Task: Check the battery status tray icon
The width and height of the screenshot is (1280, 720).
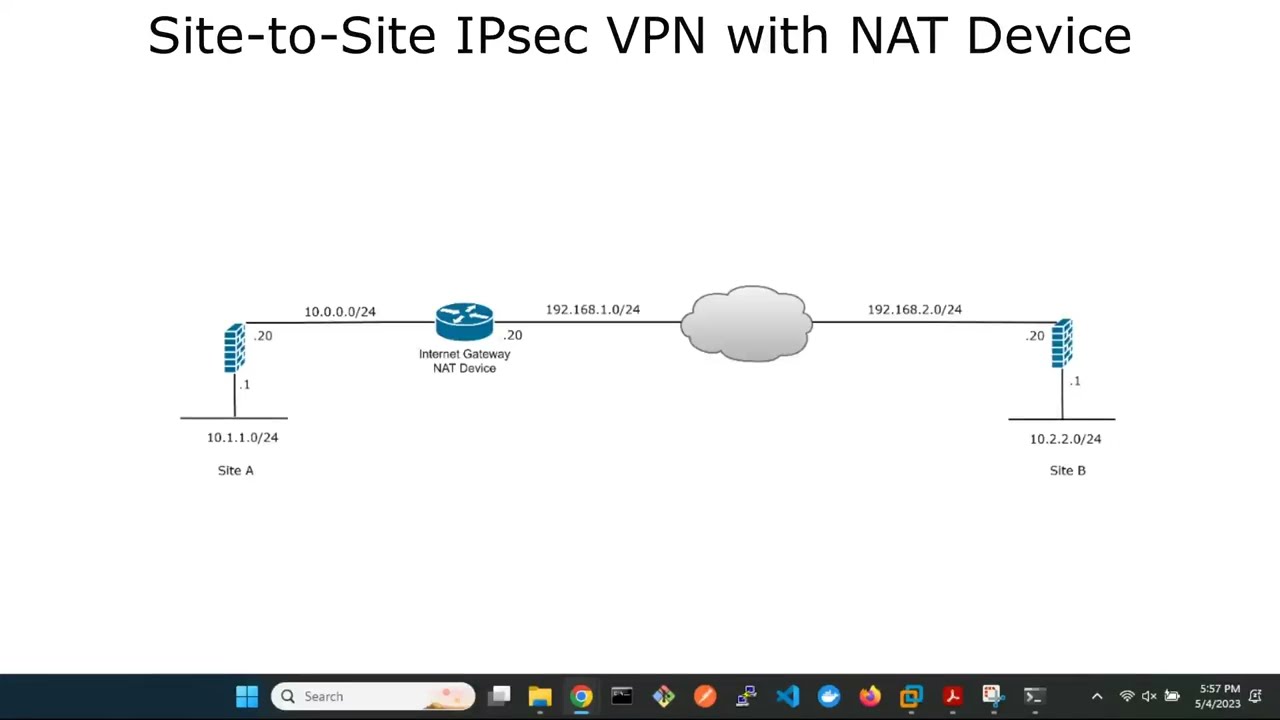Action: coord(1172,696)
